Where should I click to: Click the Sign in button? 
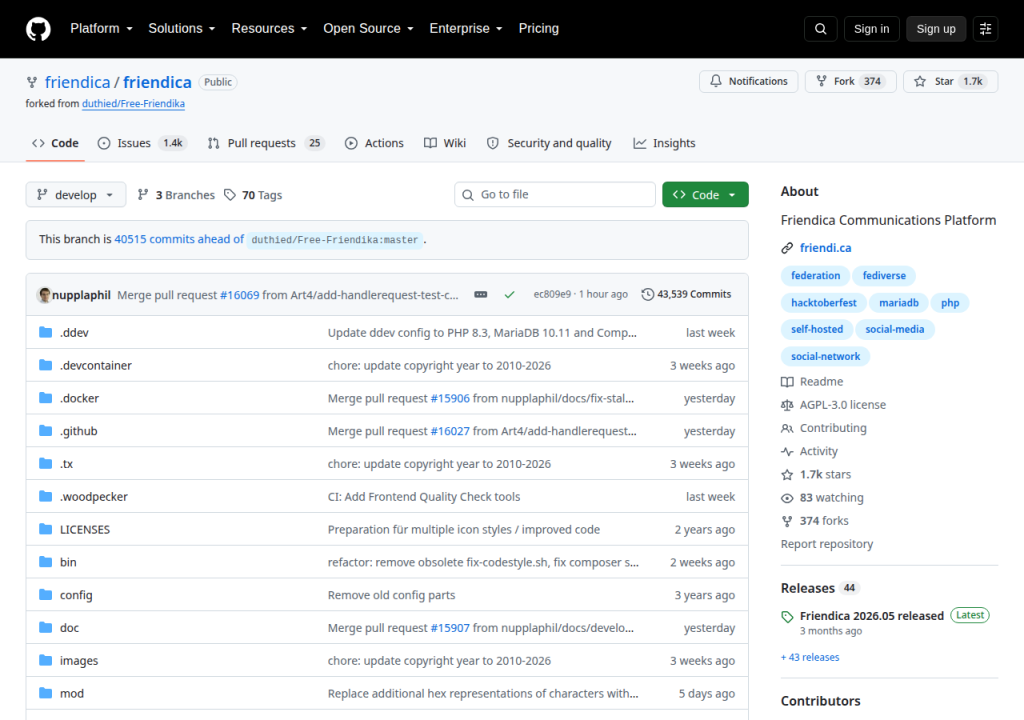pos(871,29)
